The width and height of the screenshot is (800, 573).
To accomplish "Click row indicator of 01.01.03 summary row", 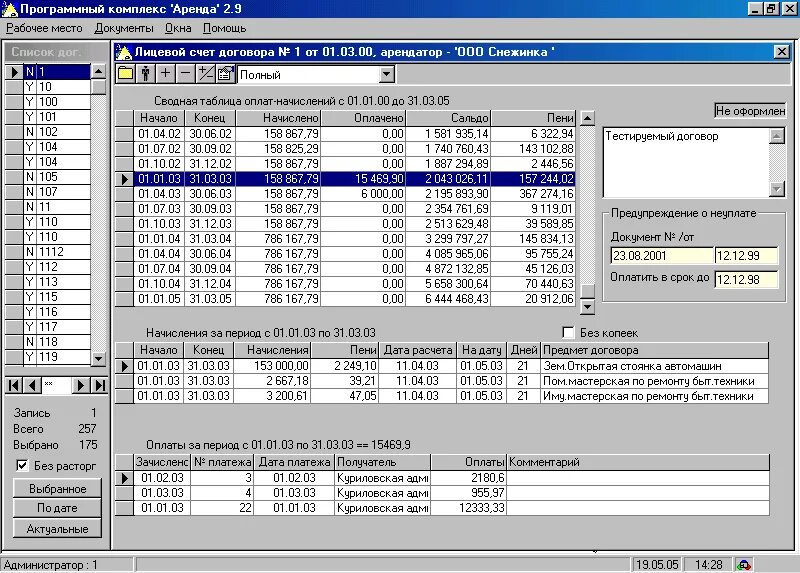I will pyautogui.click(x=124, y=179).
